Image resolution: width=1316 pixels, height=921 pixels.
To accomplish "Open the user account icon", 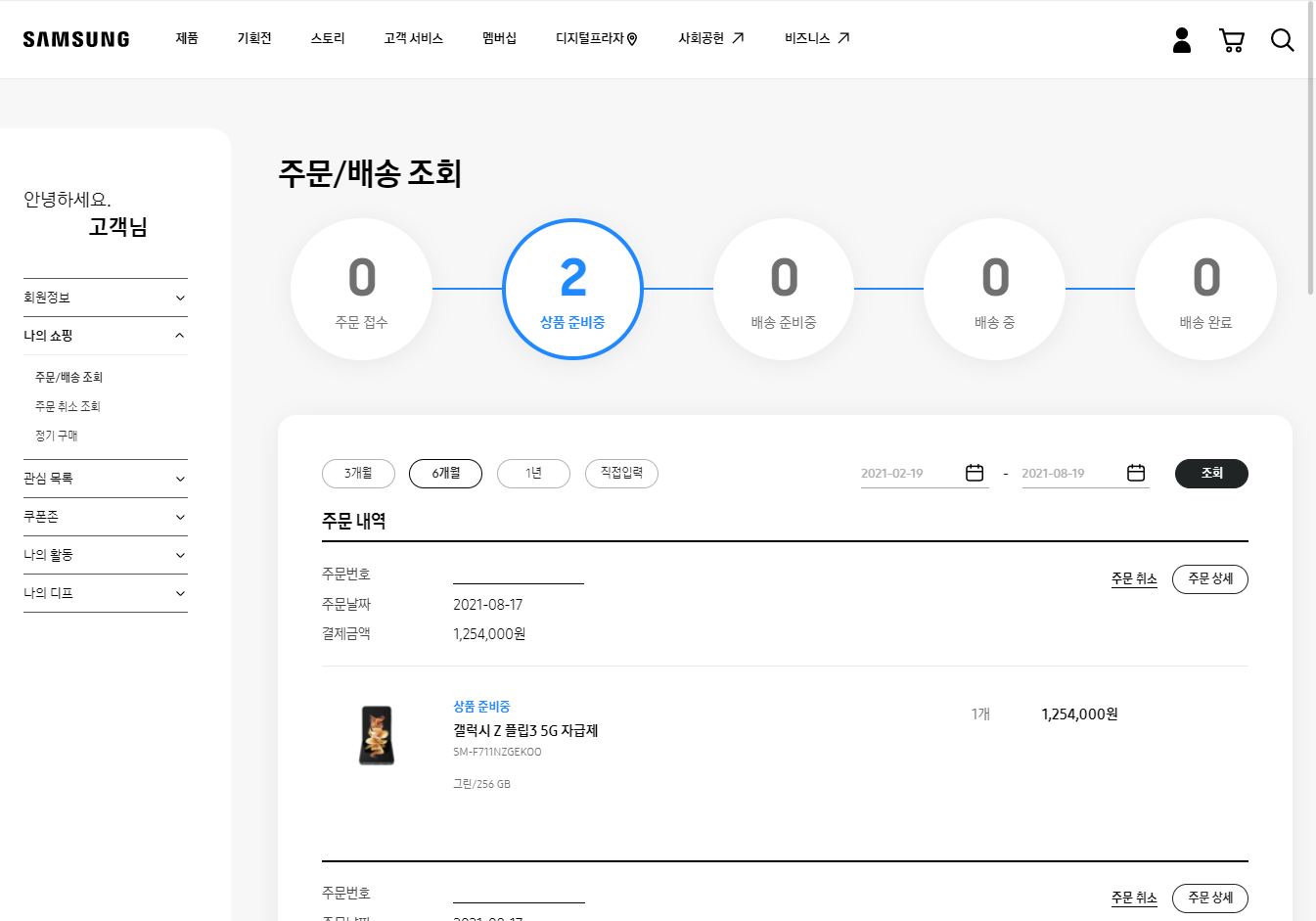I will click(1182, 40).
